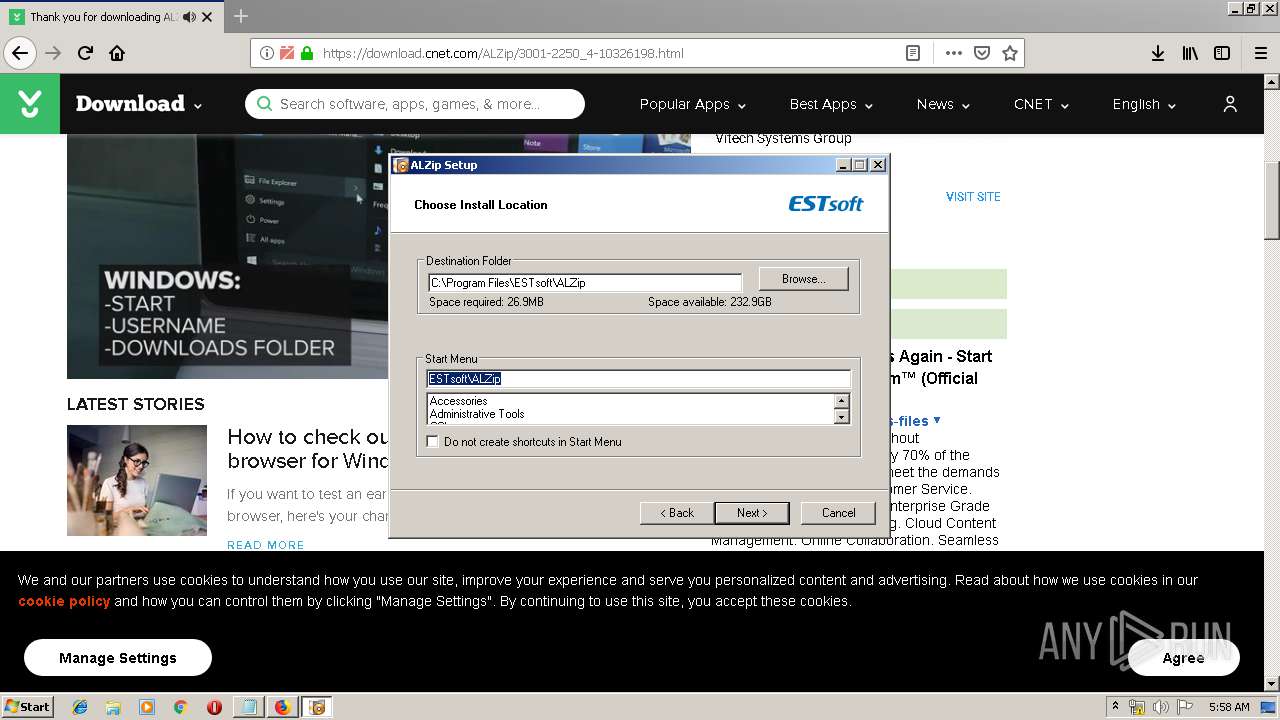Open the English language dropdown
Image resolution: width=1280 pixels, height=720 pixels.
(x=1144, y=104)
